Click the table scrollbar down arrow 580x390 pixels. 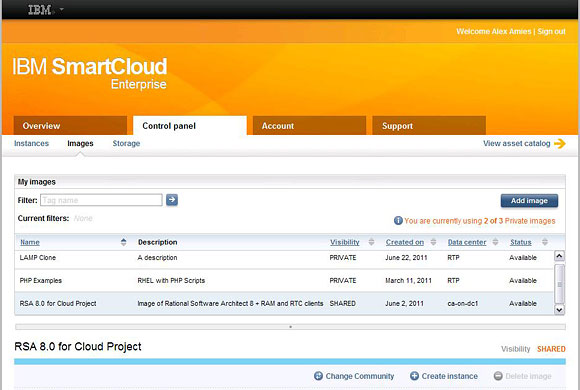(x=559, y=309)
